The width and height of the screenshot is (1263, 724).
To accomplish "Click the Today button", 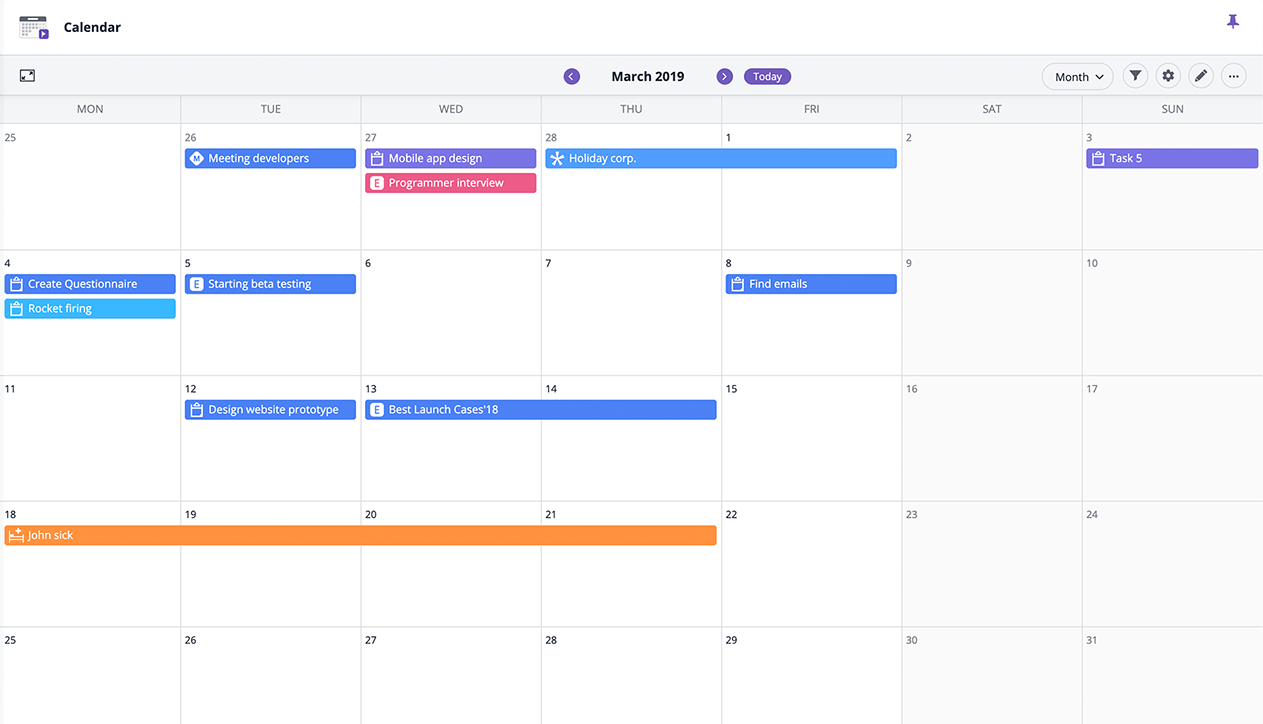I will coord(767,76).
